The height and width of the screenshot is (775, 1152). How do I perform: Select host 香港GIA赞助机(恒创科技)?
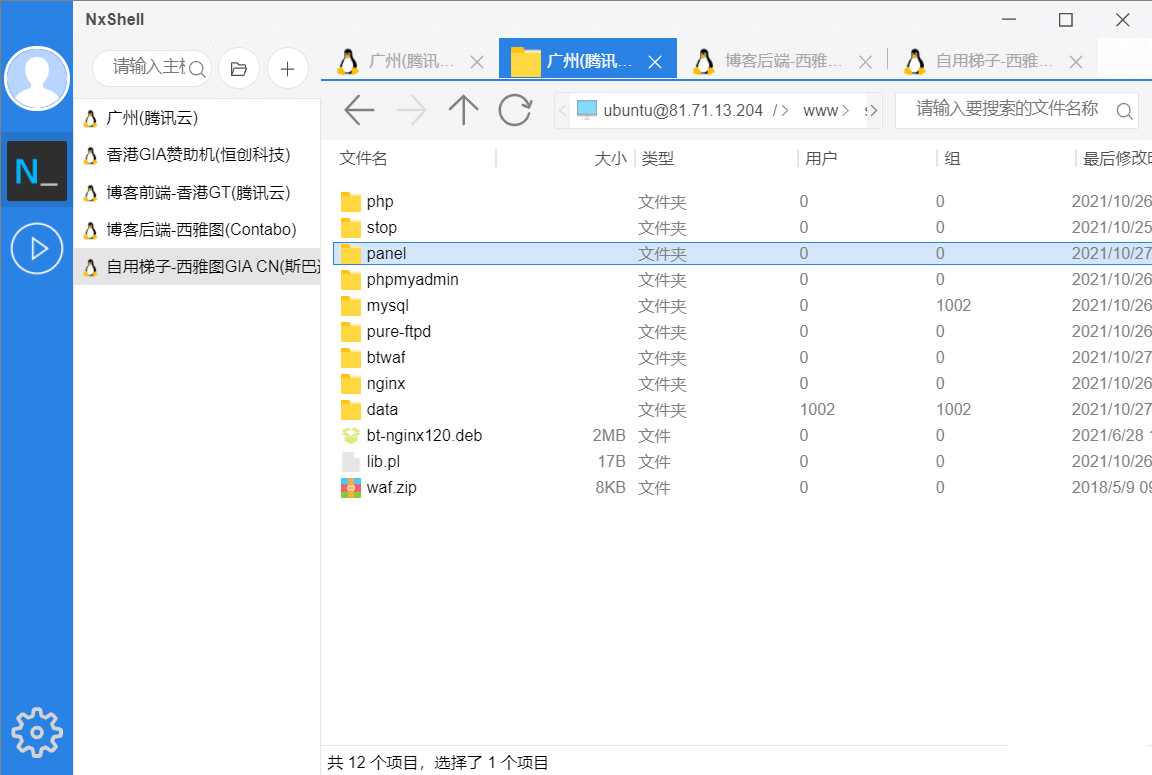coord(197,155)
